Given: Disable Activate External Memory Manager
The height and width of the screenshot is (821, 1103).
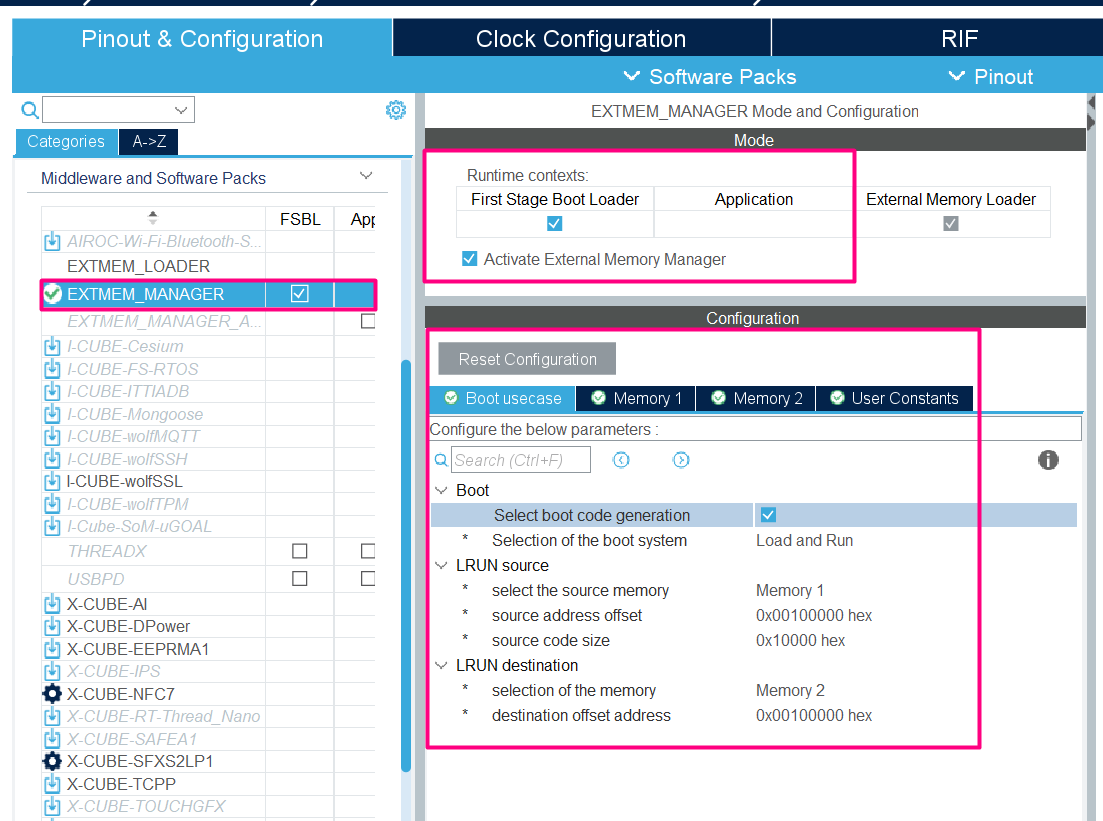Looking at the screenshot, I should (x=469, y=258).
